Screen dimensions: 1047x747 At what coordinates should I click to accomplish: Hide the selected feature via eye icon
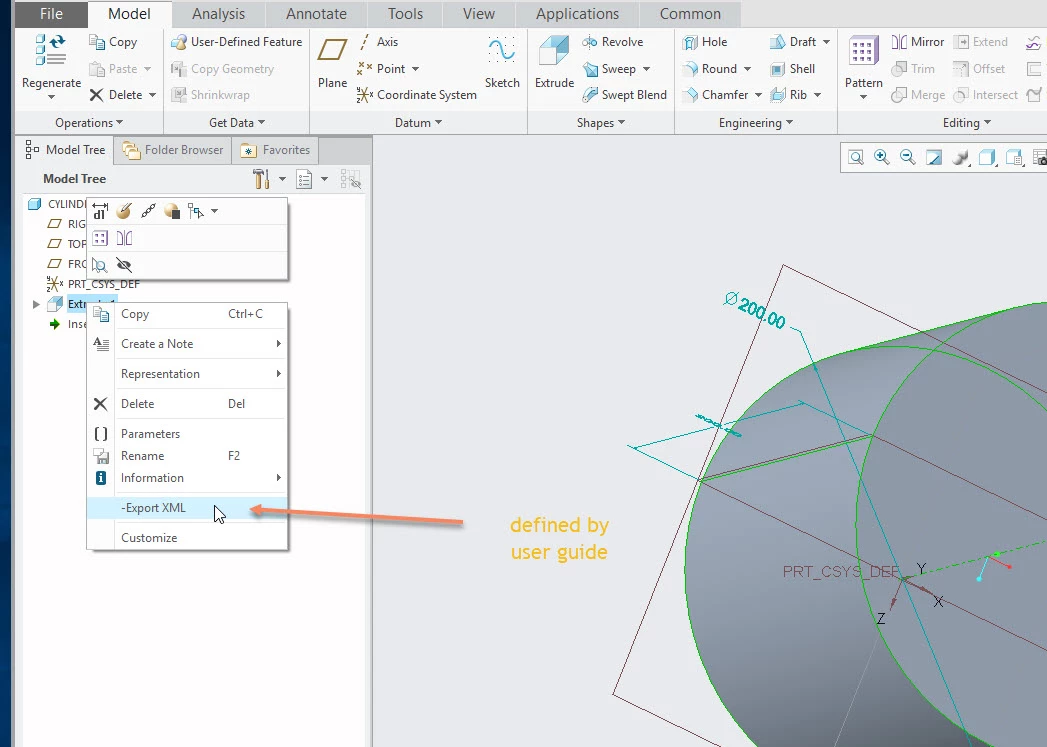[x=124, y=265]
